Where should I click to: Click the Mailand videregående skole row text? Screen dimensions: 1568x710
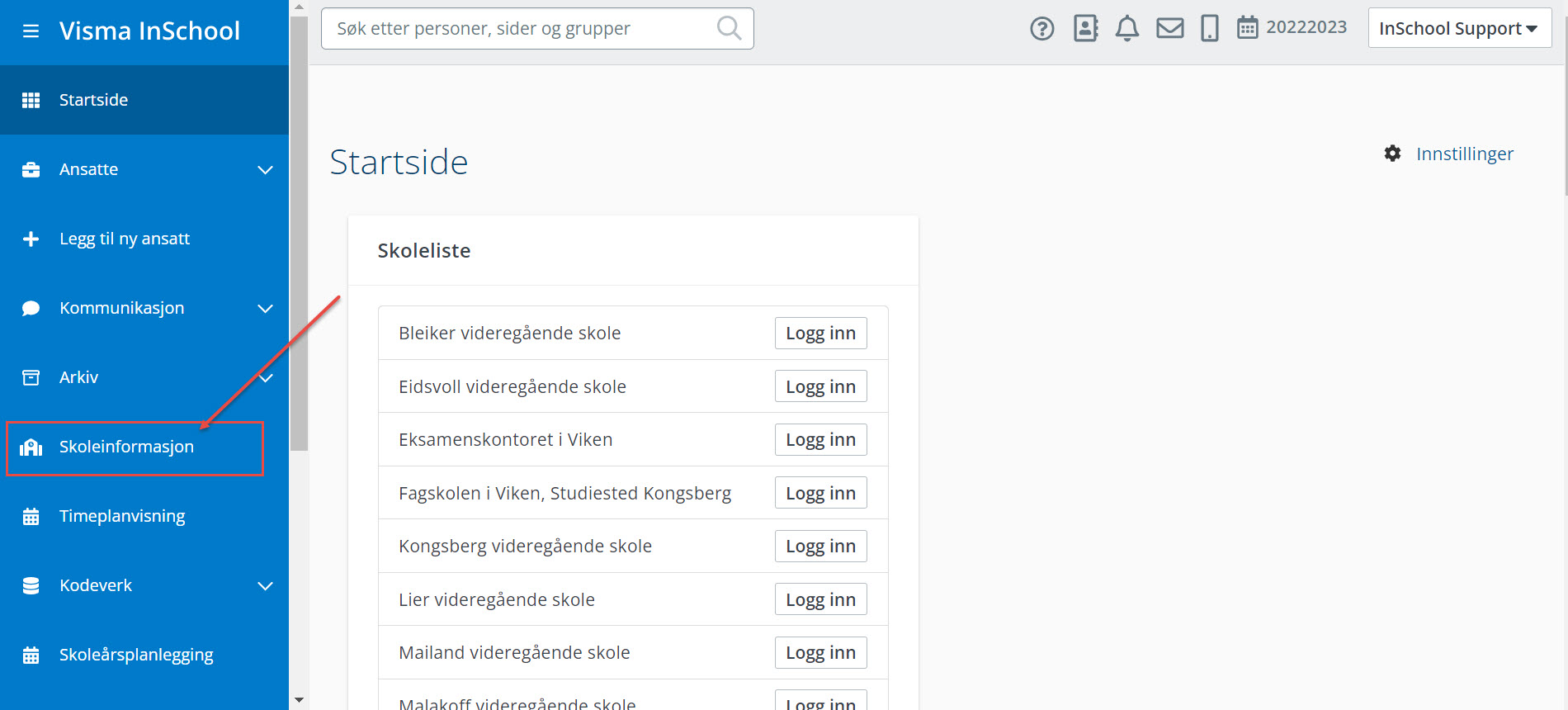(514, 653)
